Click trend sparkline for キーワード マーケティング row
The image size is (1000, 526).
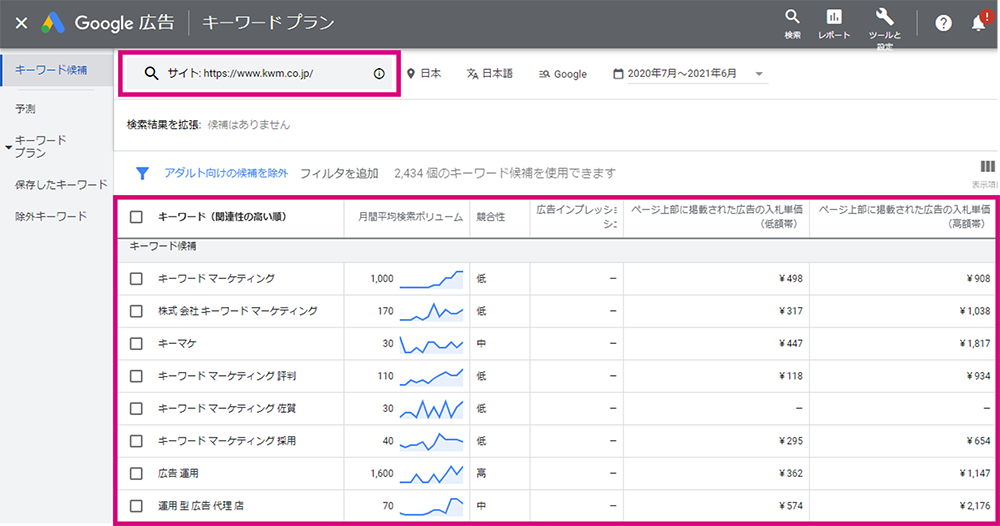click(431, 279)
